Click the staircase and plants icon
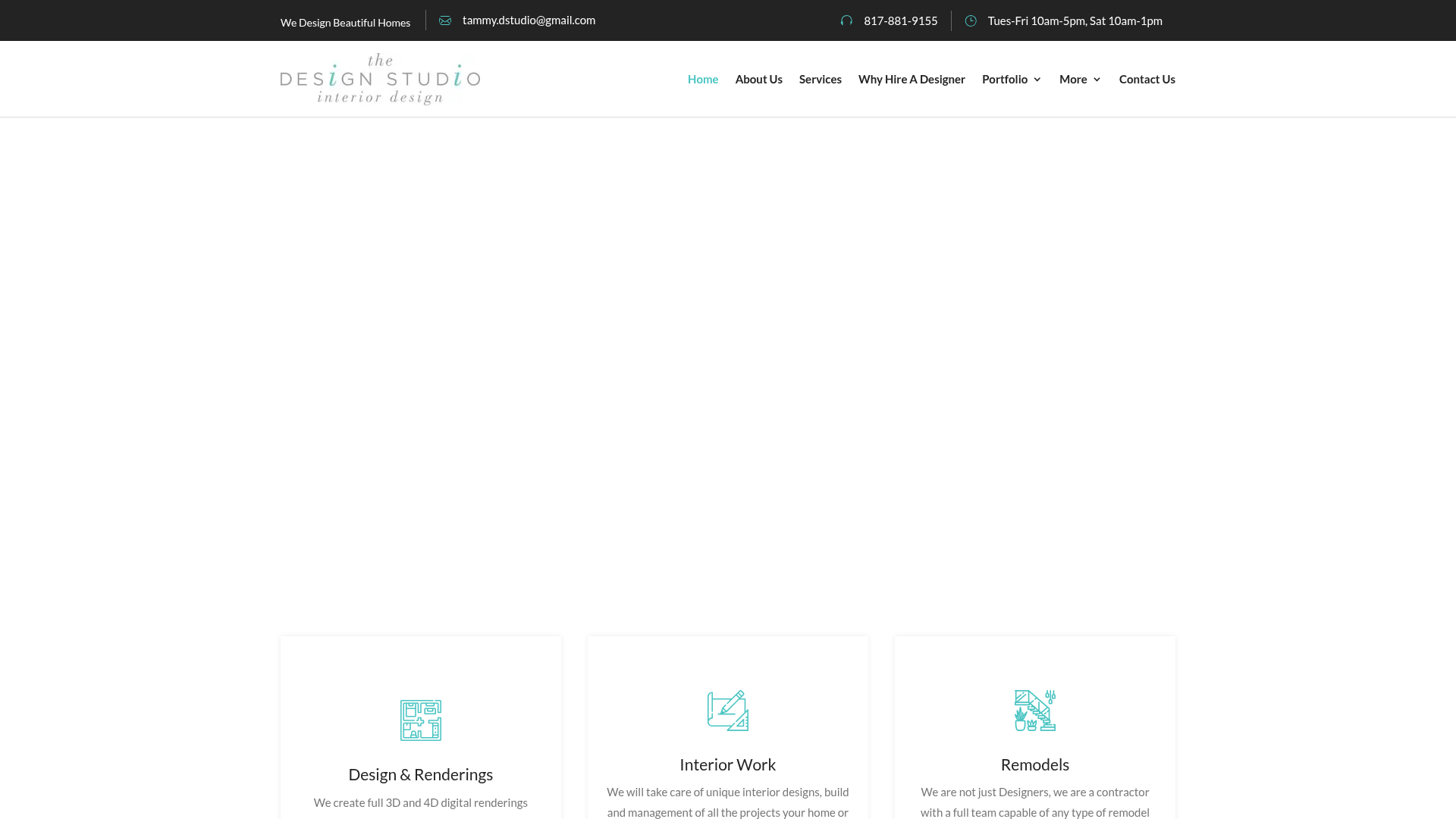 tap(1035, 711)
